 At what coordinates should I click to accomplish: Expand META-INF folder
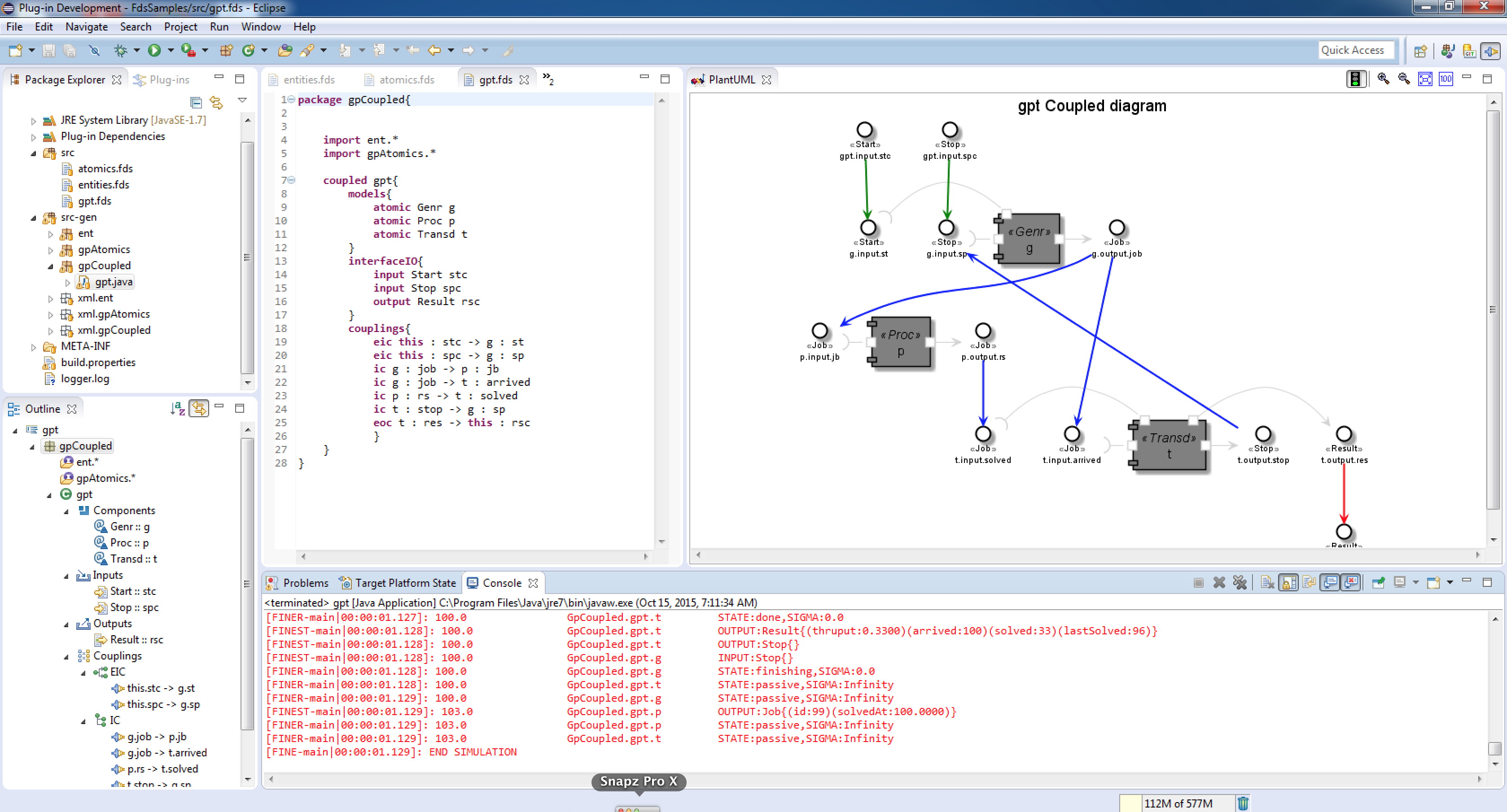coord(33,347)
